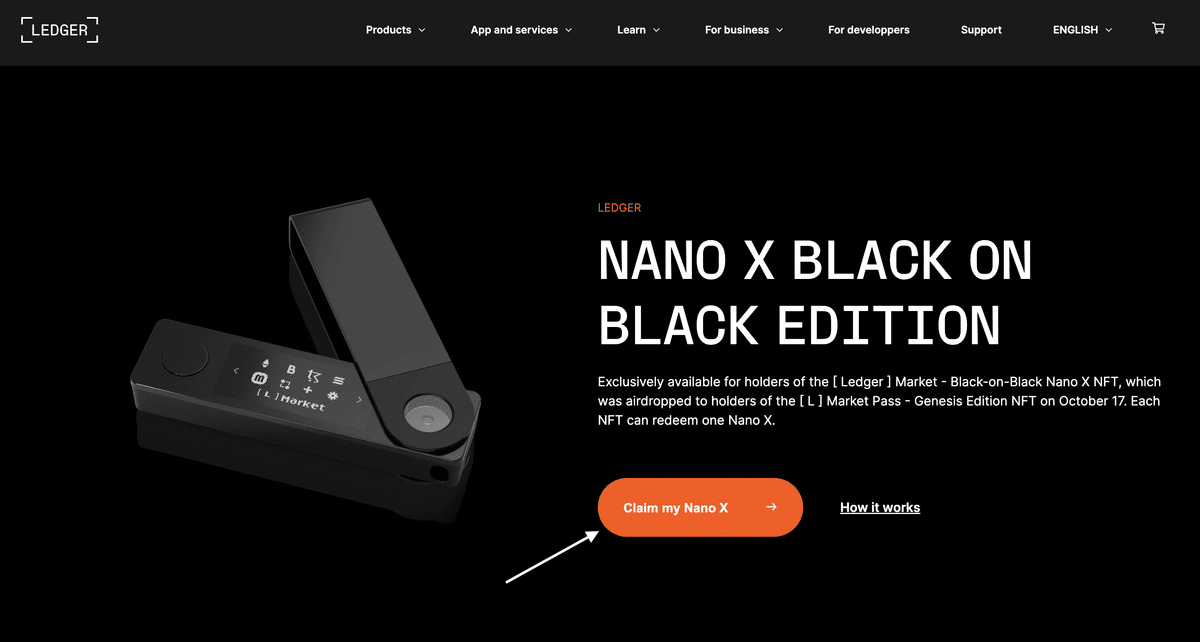Click the Claim my Nano X text
The width and height of the screenshot is (1200, 642).
tap(676, 508)
